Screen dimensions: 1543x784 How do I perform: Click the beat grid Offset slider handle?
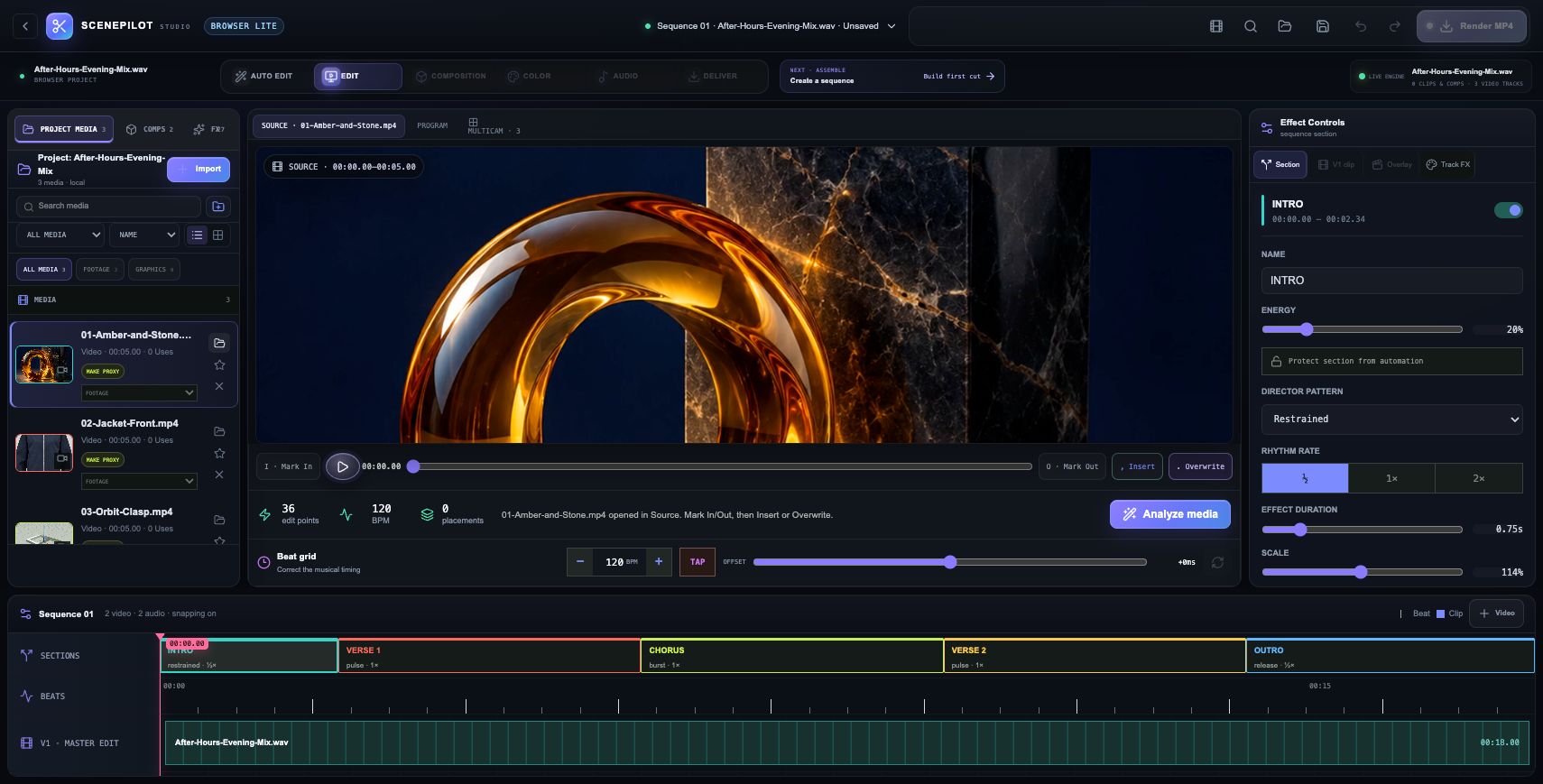[x=950, y=562]
